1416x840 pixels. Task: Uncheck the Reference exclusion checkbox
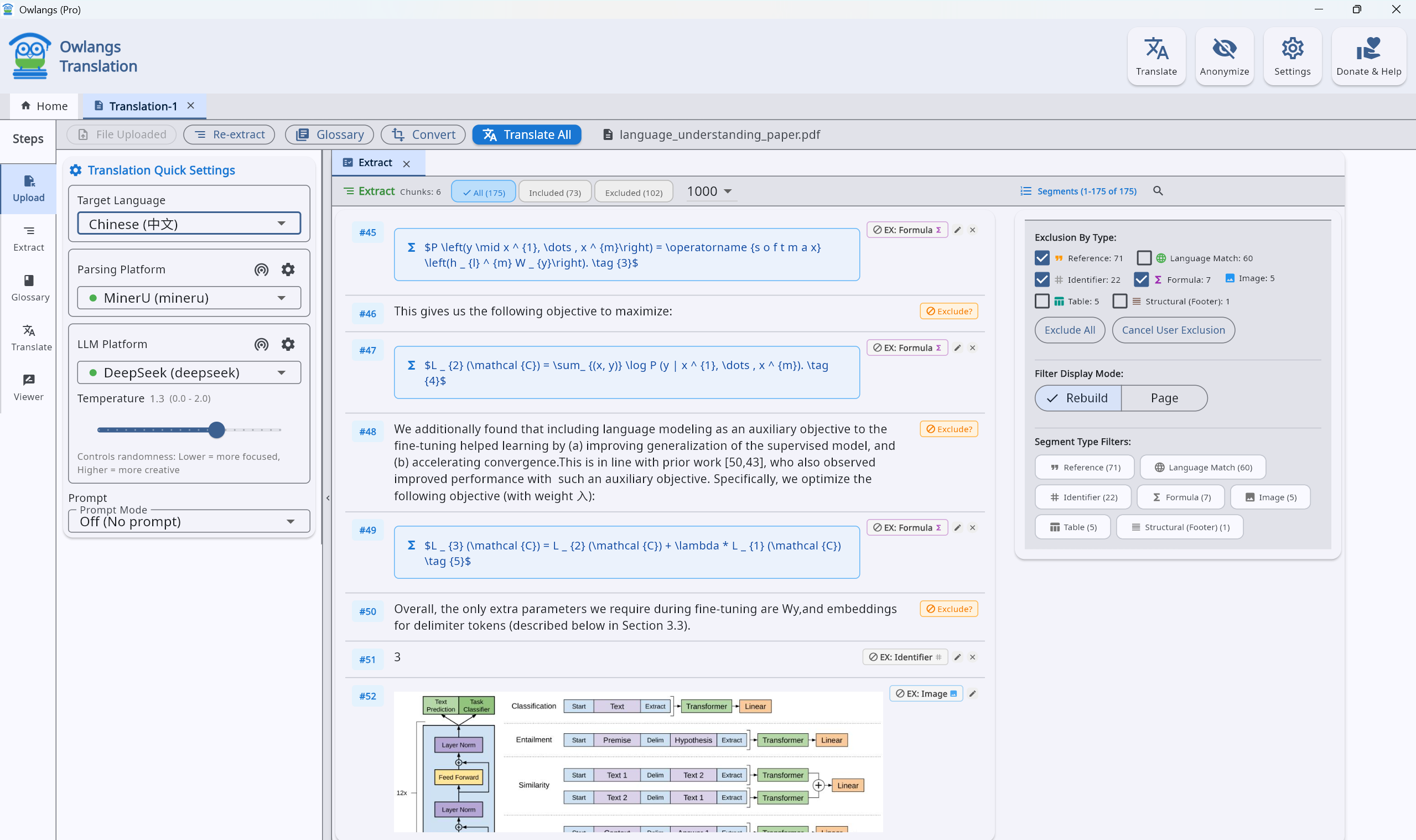click(1041, 258)
